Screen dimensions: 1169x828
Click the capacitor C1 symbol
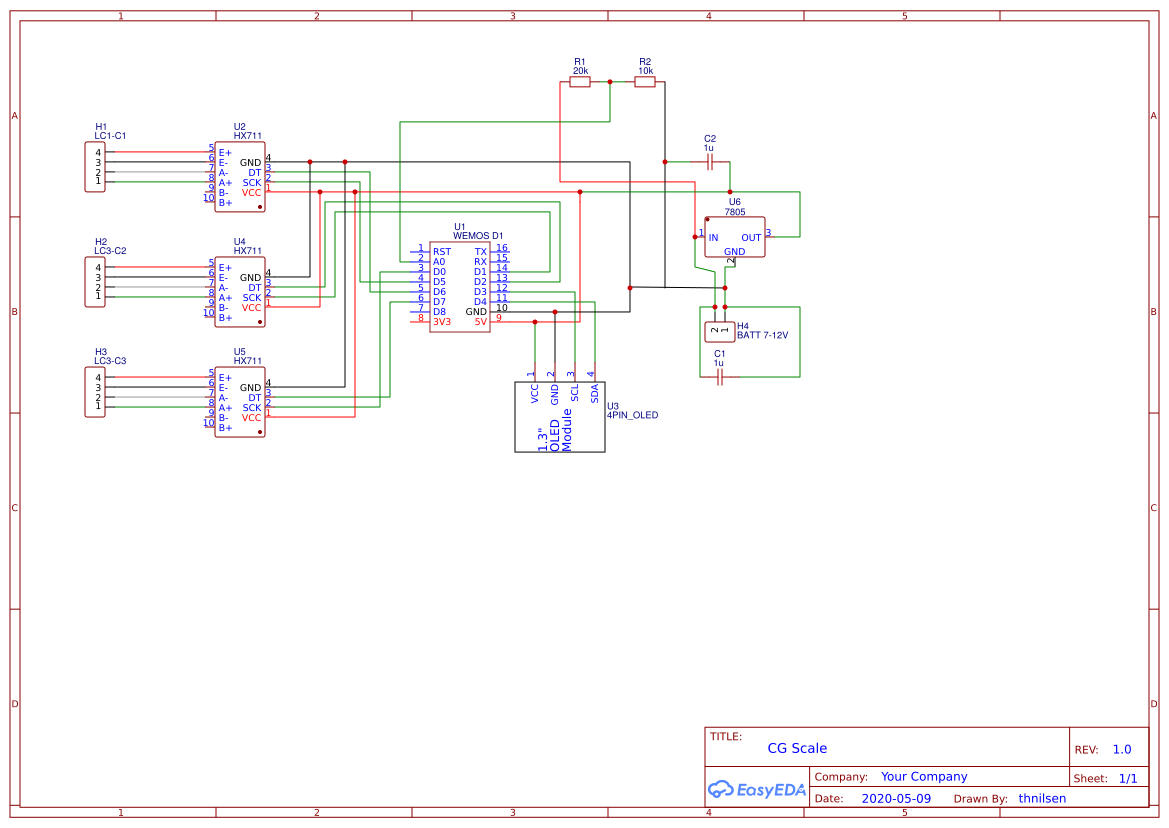(x=718, y=372)
